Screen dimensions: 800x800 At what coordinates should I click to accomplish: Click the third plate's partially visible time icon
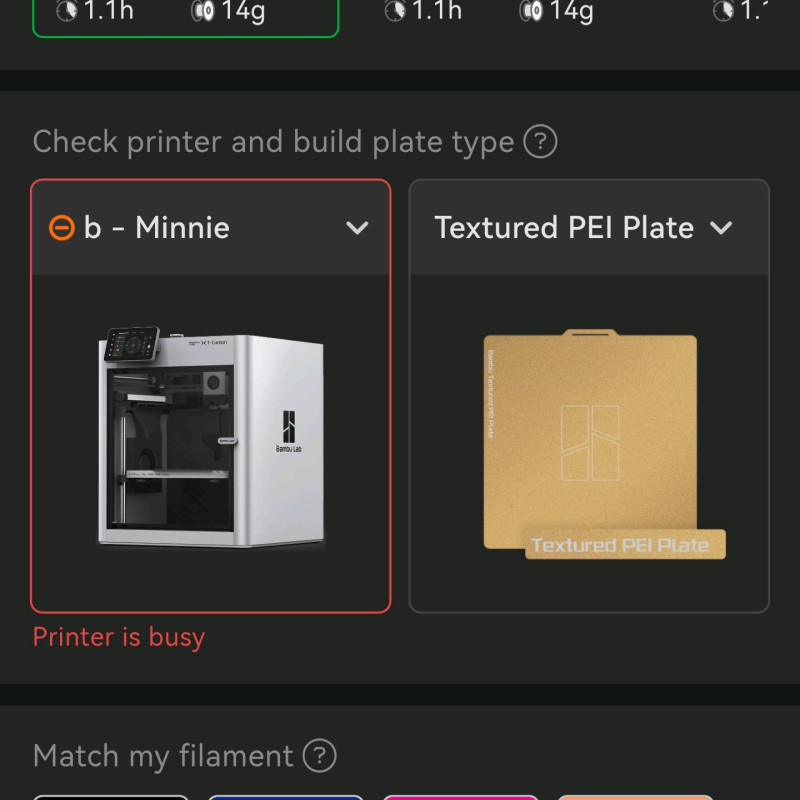723,11
